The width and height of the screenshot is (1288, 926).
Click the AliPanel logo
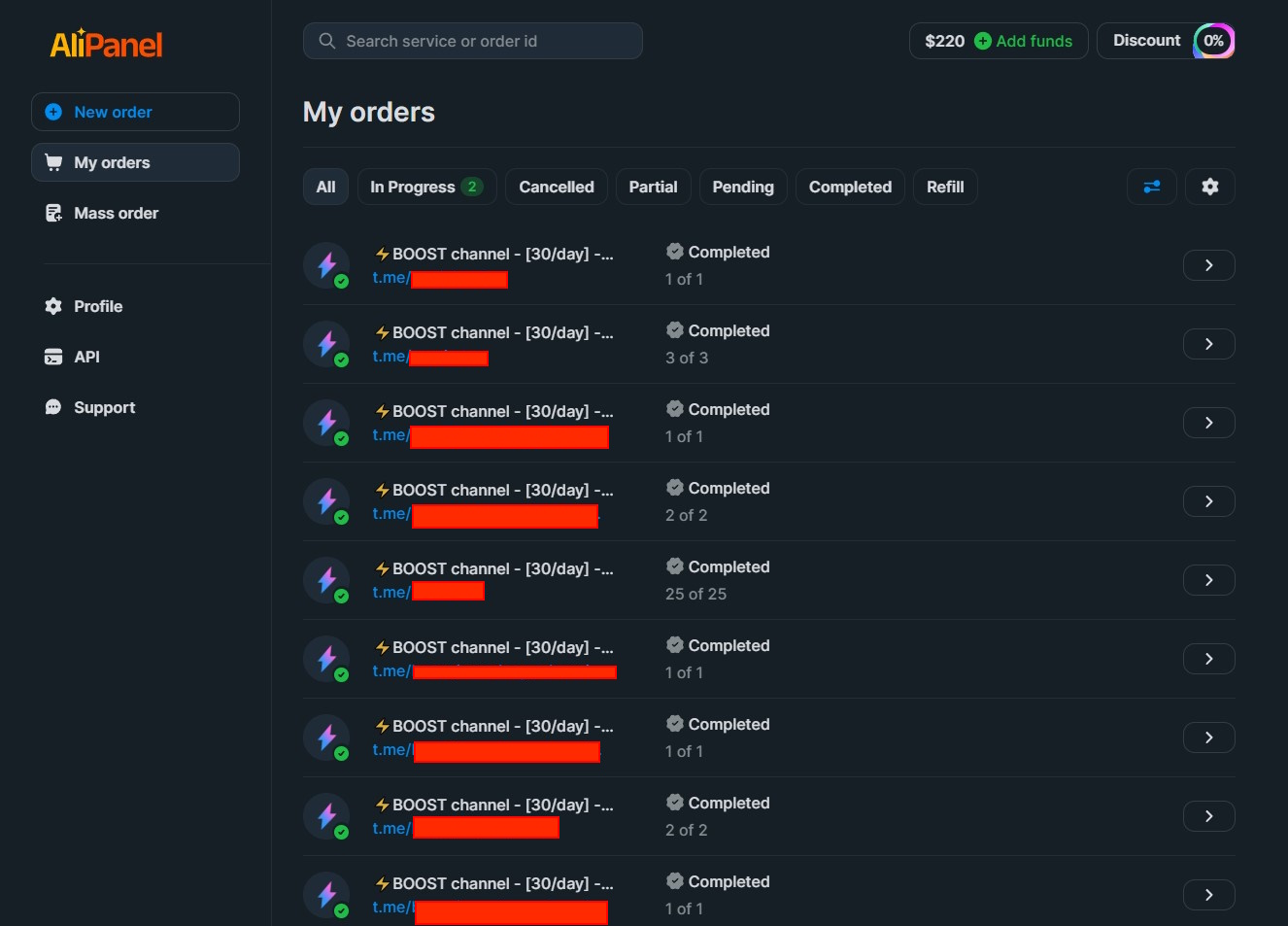pos(106,44)
